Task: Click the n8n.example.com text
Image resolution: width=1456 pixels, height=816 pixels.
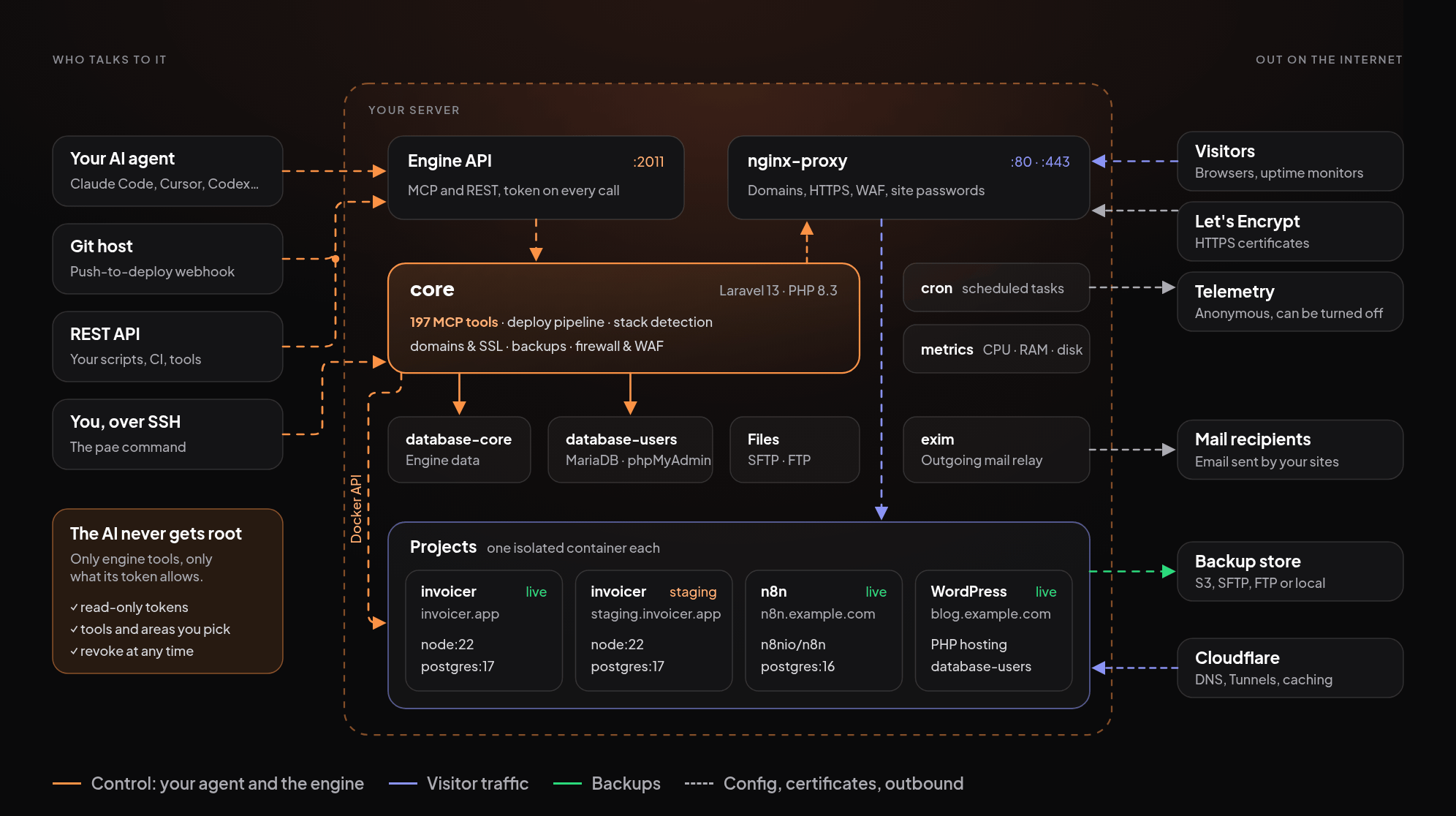Action: point(818,614)
